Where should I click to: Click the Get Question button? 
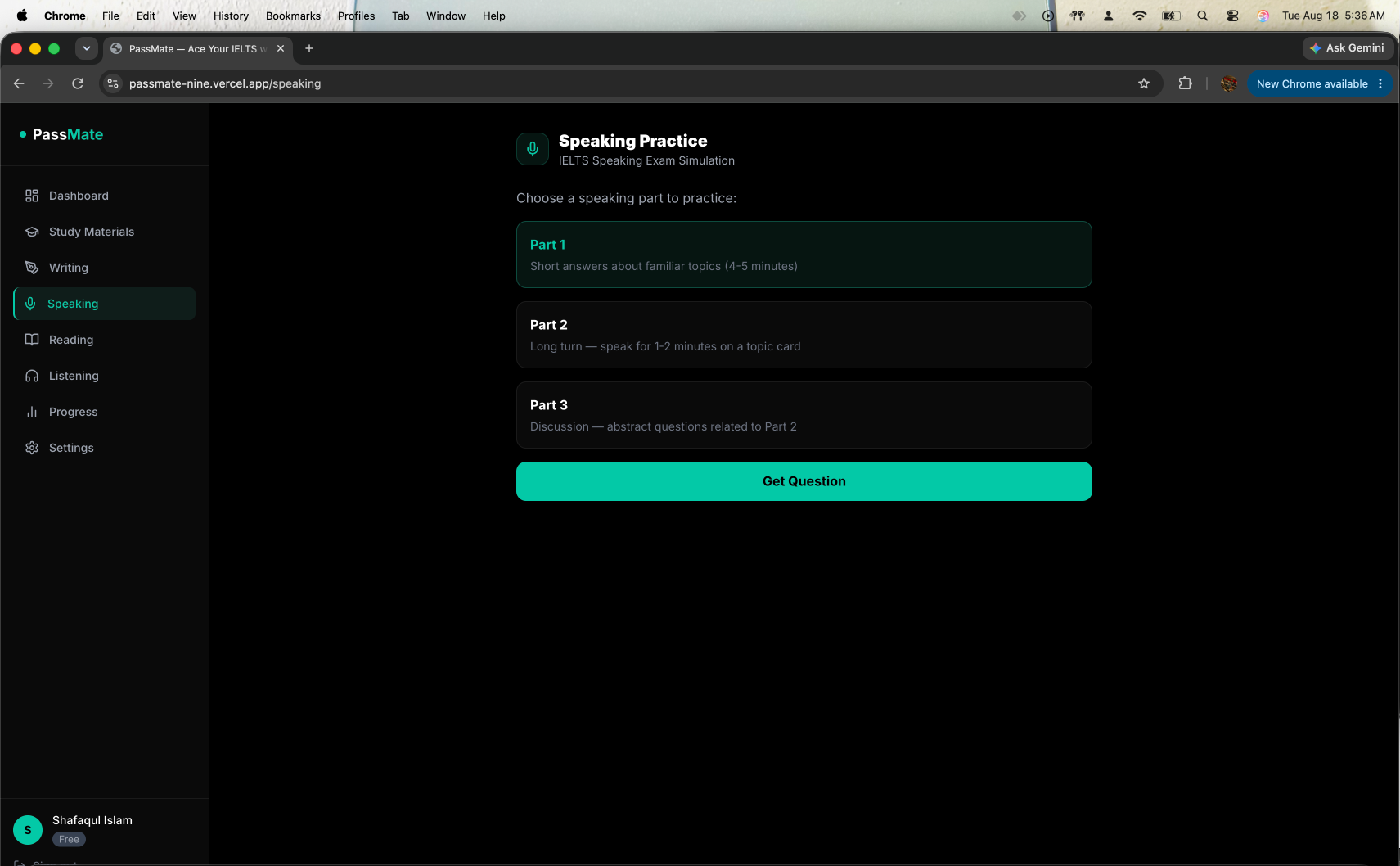point(804,481)
